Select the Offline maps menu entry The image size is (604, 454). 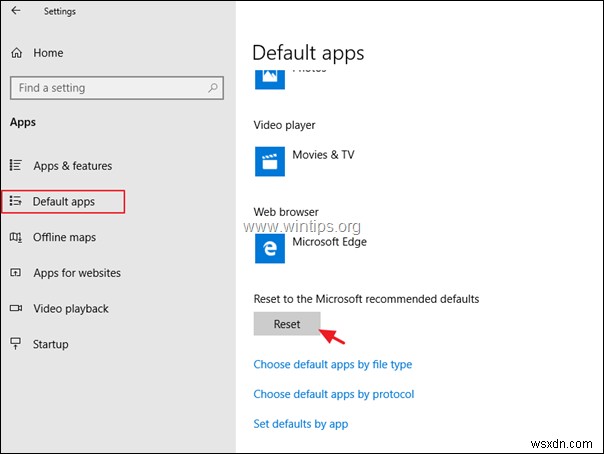click(x=64, y=237)
